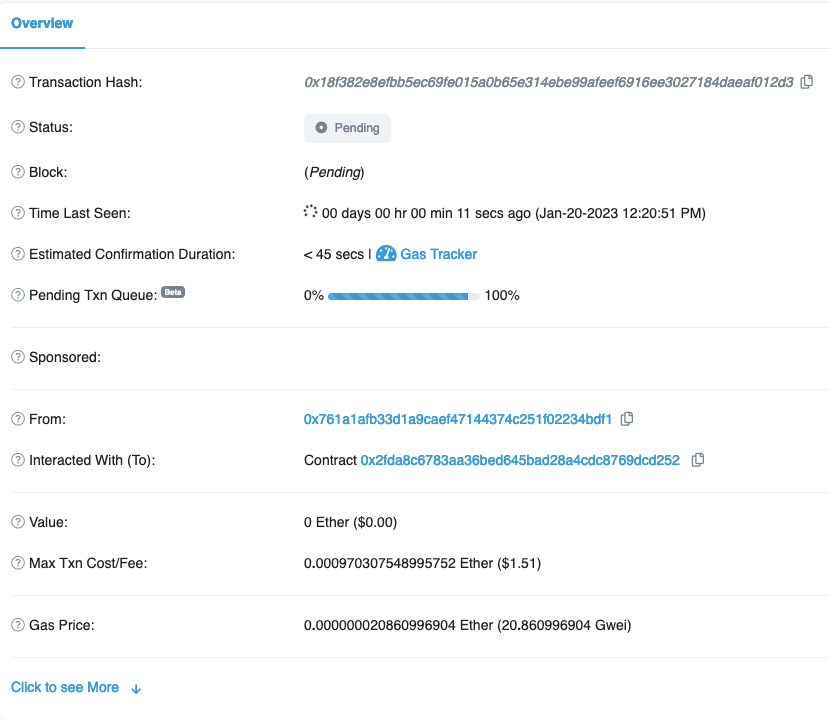Image resolution: width=829 pixels, height=719 pixels.
Task: Click help icon beside Block label
Action: tap(18, 172)
